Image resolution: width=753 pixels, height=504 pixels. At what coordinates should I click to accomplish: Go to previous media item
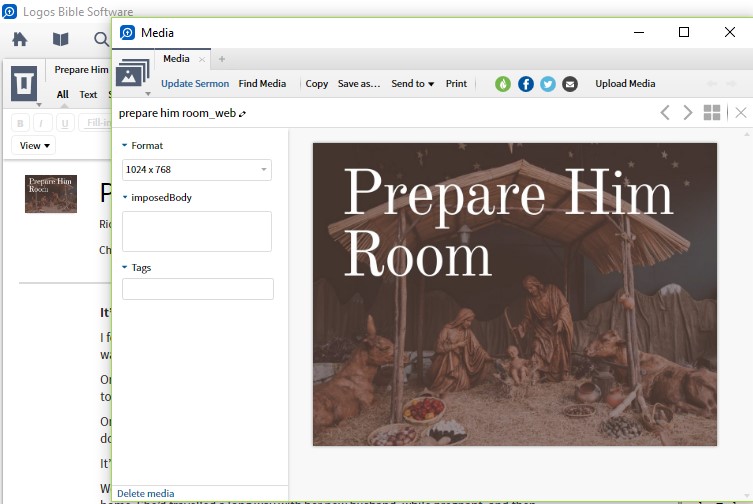[x=665, y=113]
